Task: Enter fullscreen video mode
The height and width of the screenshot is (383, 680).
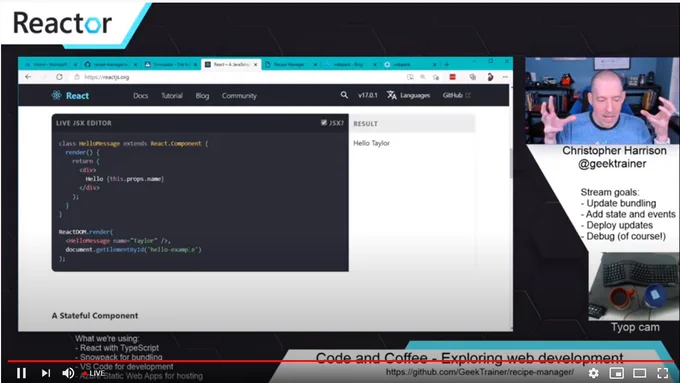Action: tap(663, 373)
